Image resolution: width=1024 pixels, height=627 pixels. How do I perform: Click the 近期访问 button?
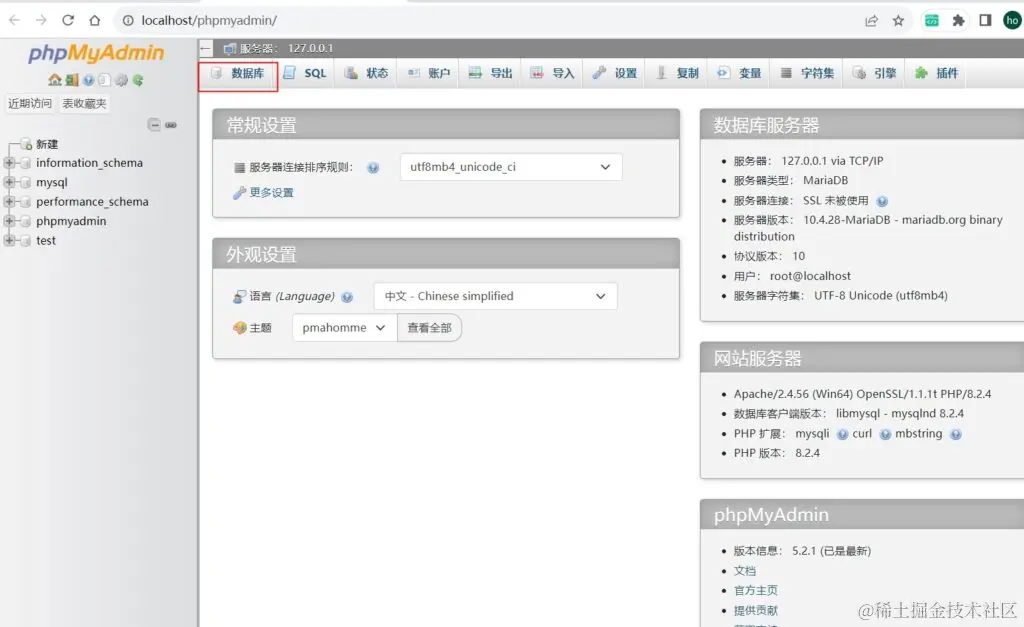click(x=30, y=103)
